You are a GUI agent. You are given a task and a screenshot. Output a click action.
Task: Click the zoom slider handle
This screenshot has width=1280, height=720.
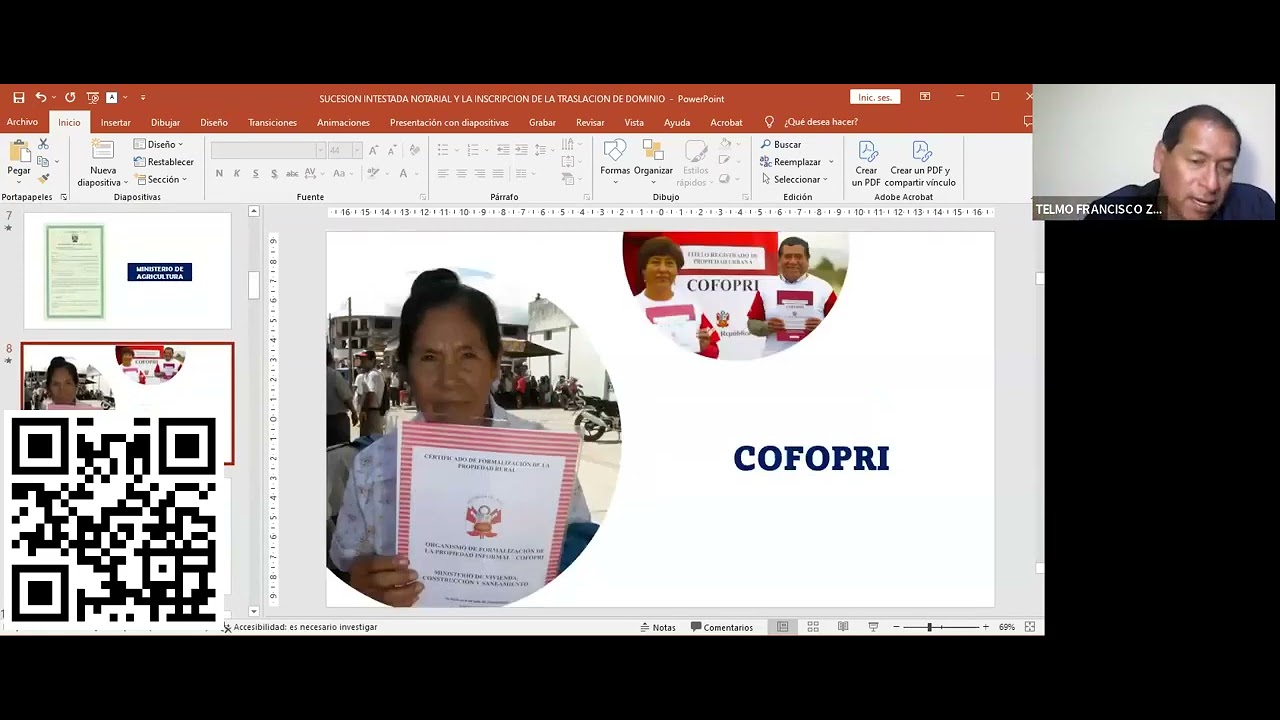(x=929, y=627)
